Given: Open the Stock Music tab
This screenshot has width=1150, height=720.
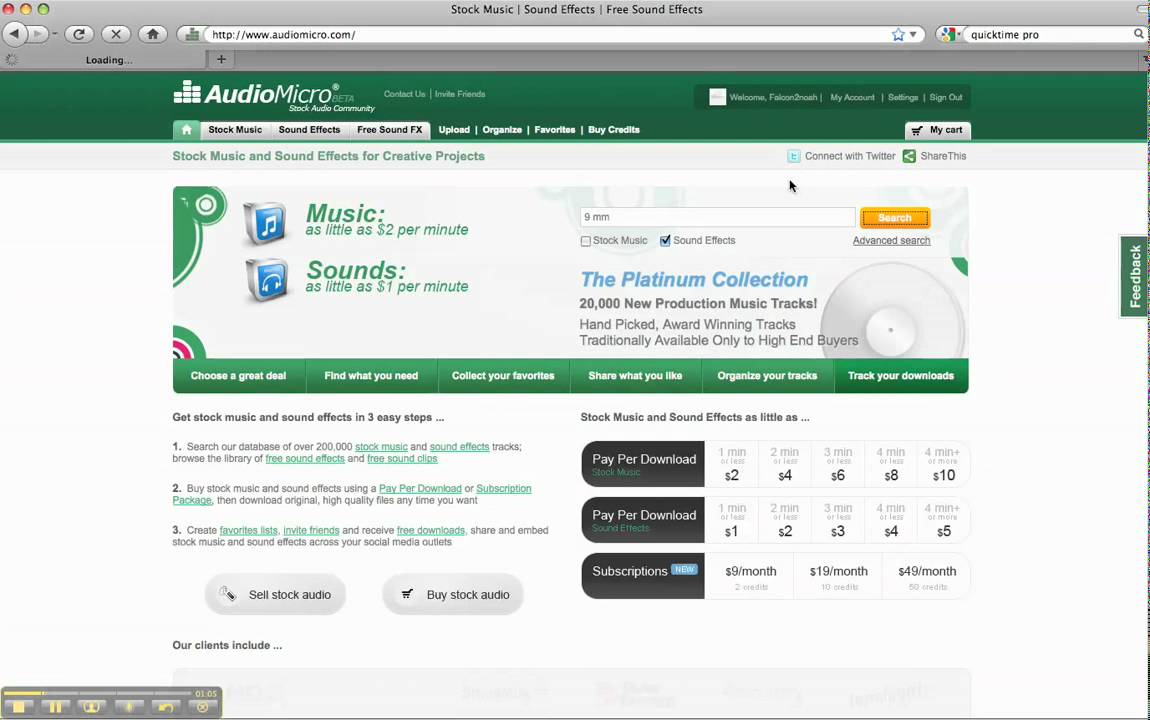Looking at the screenshot, I should [235, 130].
